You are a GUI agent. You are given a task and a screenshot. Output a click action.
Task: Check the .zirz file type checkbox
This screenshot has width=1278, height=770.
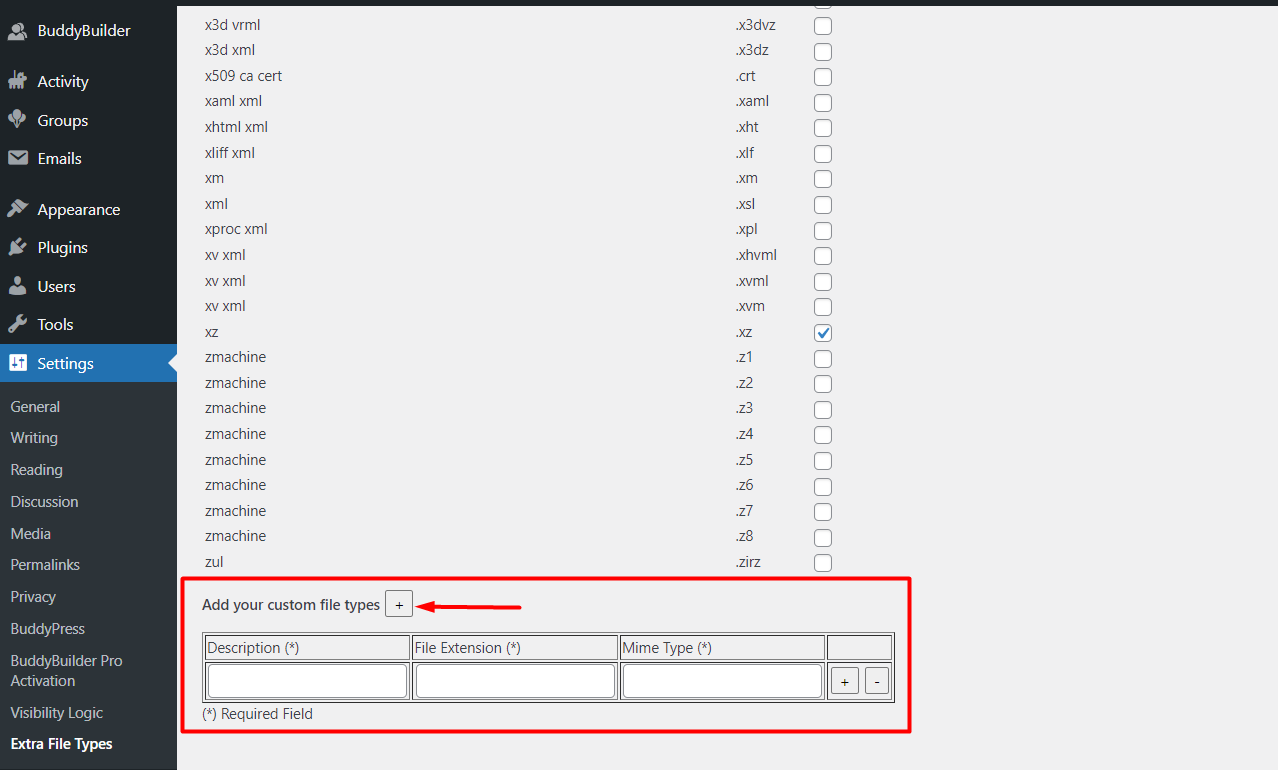point(822,562)
